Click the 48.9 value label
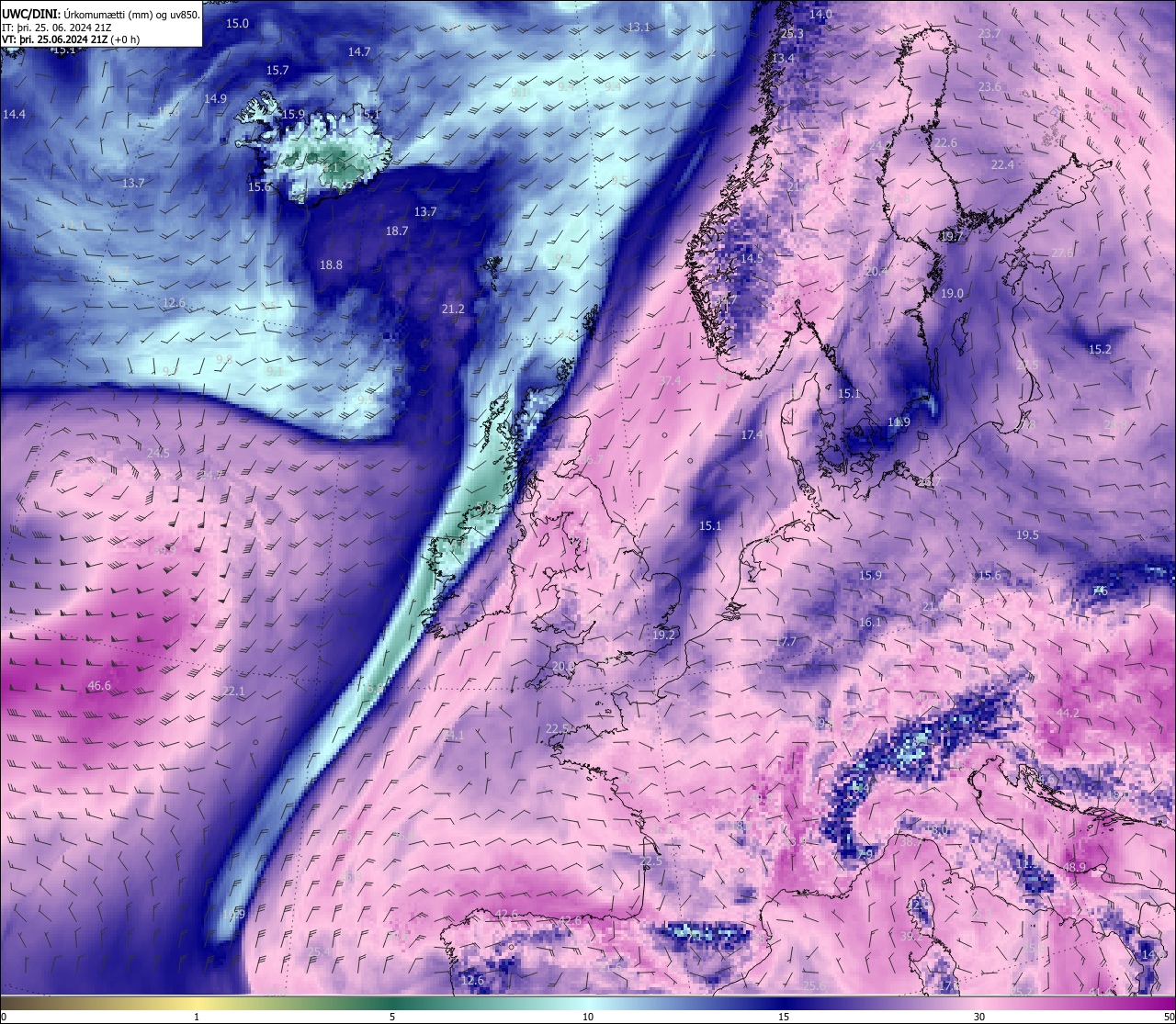 pos(1074,867)
